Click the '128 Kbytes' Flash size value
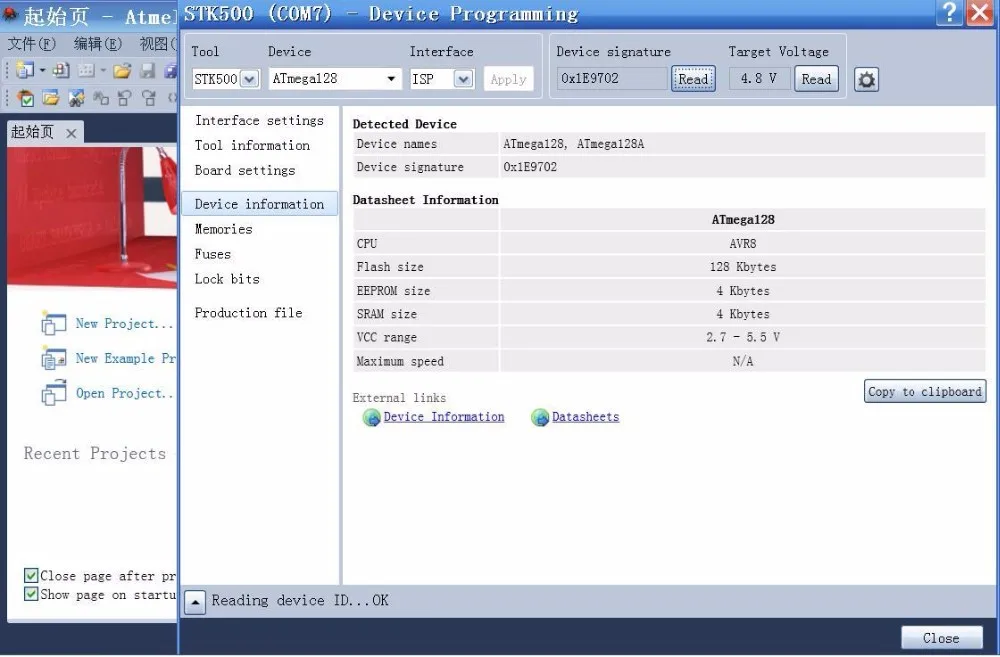The width and height of the screenshot is (1000, 657). tap(743, 267)
